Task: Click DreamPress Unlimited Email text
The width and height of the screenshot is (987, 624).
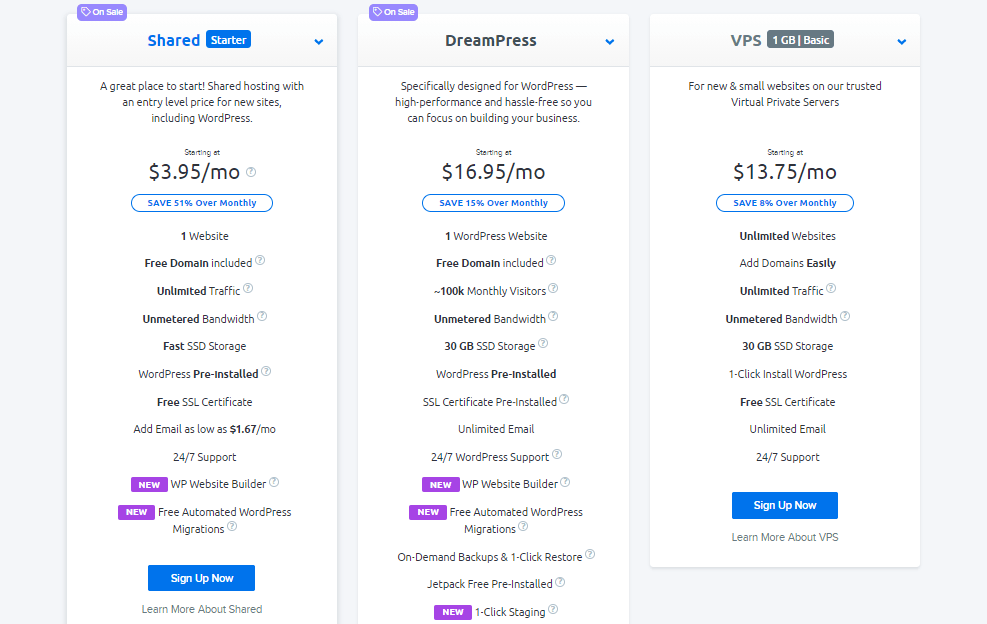Action: tap(496, 429)
